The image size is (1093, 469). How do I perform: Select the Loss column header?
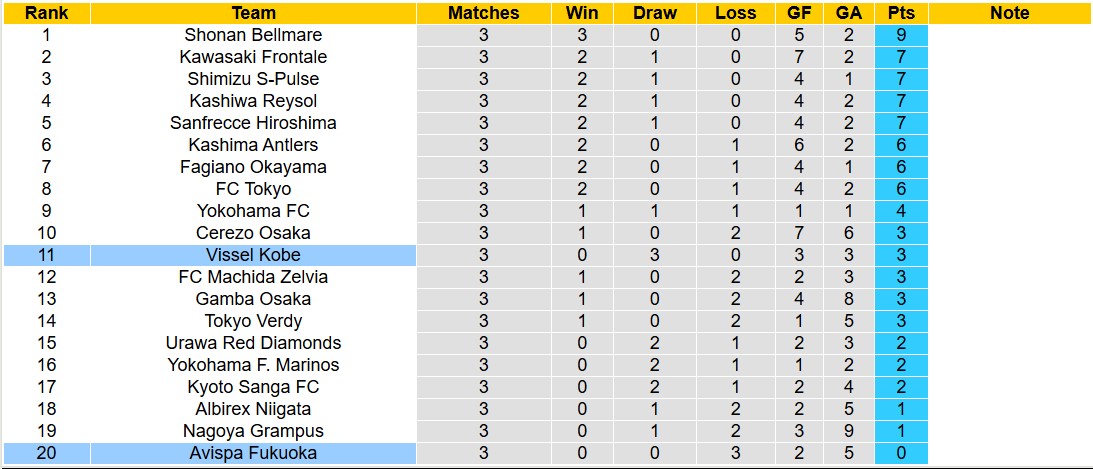coord(736,13)
